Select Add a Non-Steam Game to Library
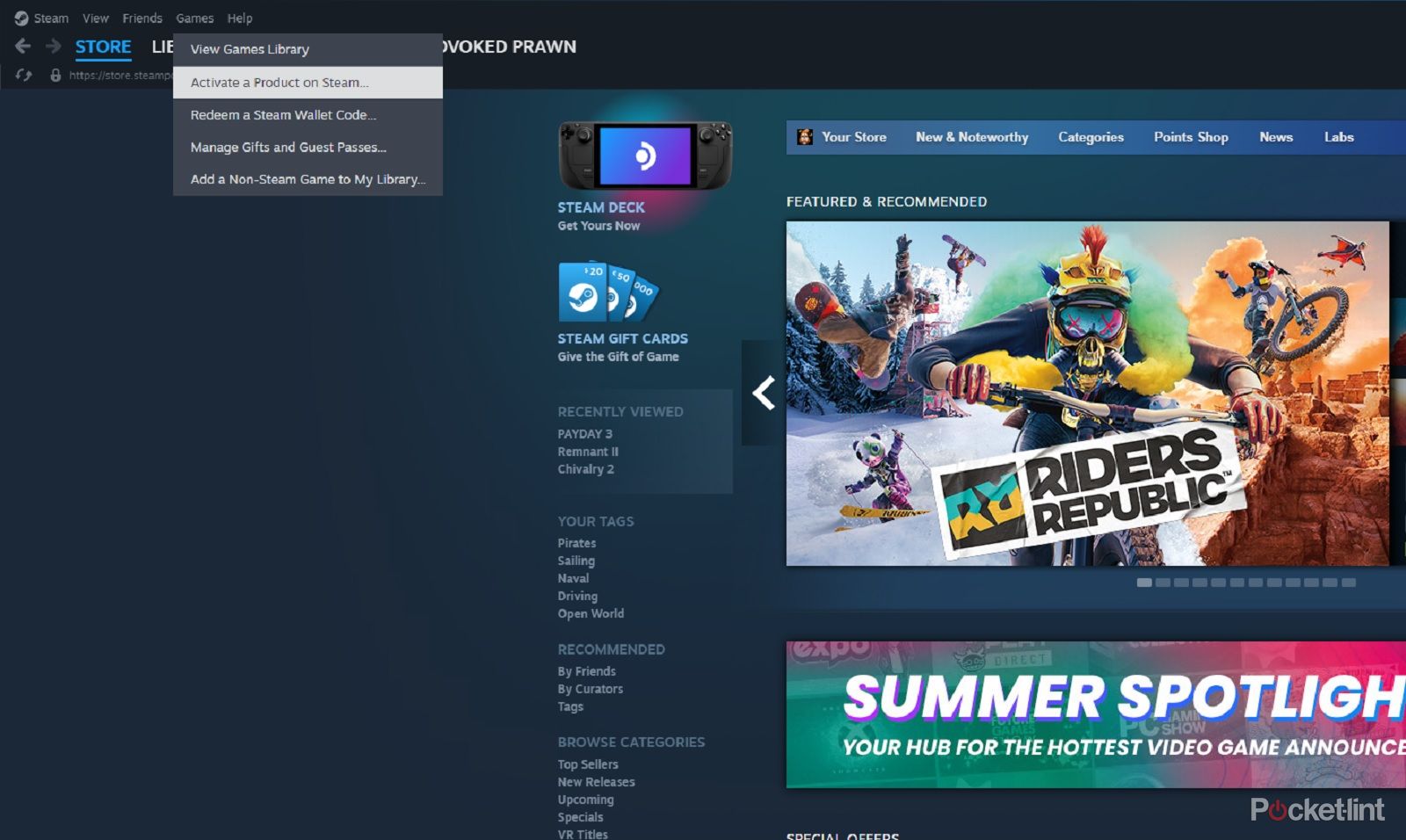Screen dimensions: 1406x840 pyautogui.click(x=308, y=179)
